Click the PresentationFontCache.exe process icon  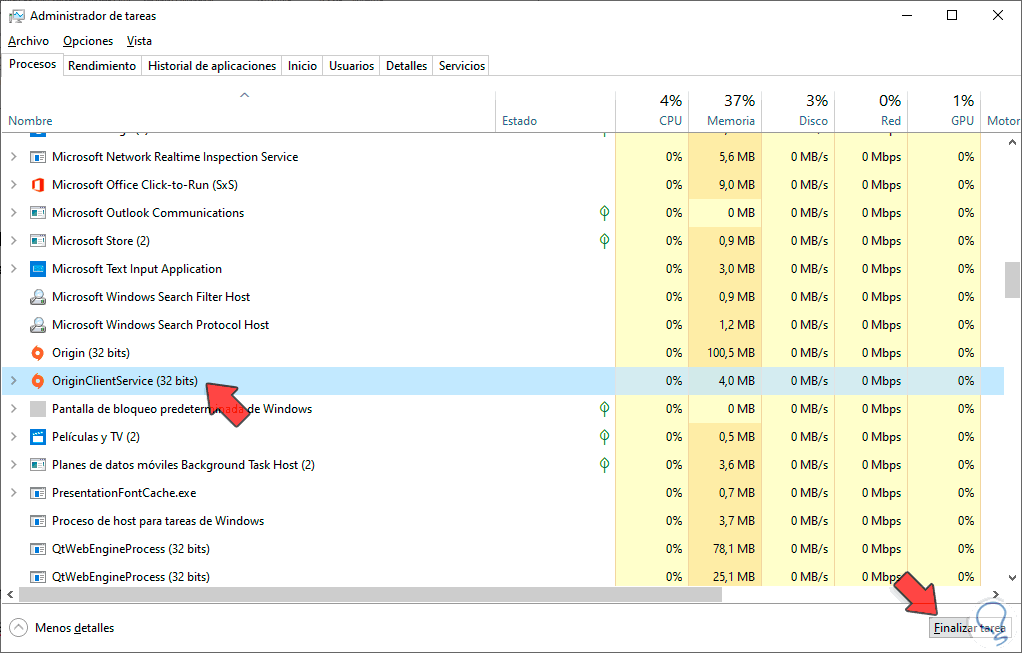coord(38,493)
